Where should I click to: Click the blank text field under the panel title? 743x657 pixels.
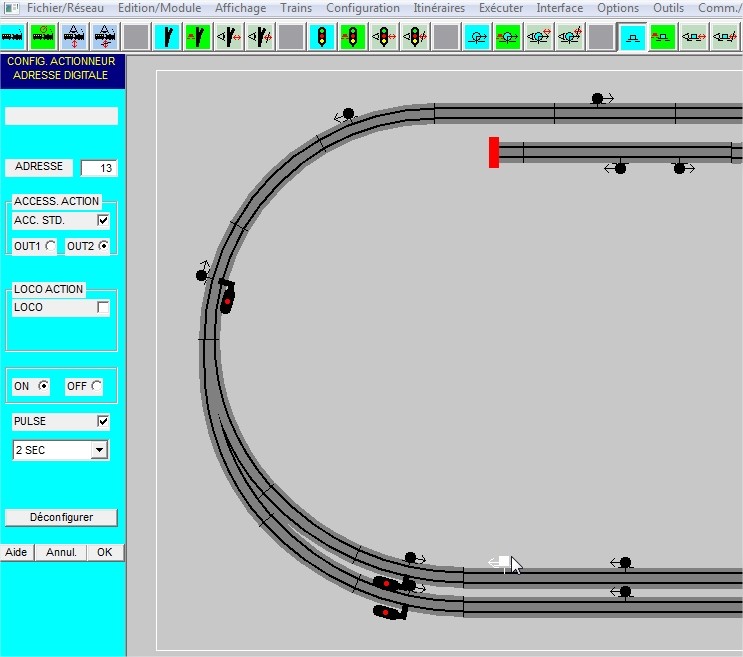click(x=61, y=116)
